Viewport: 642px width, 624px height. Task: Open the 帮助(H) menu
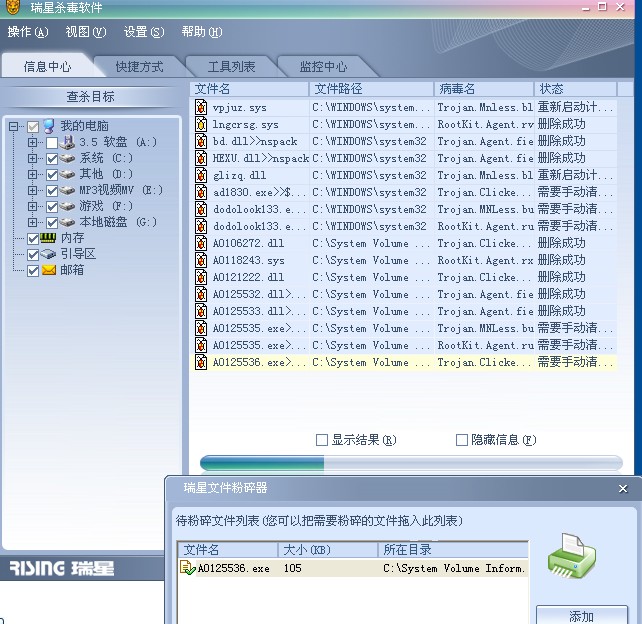click(202, 32)
